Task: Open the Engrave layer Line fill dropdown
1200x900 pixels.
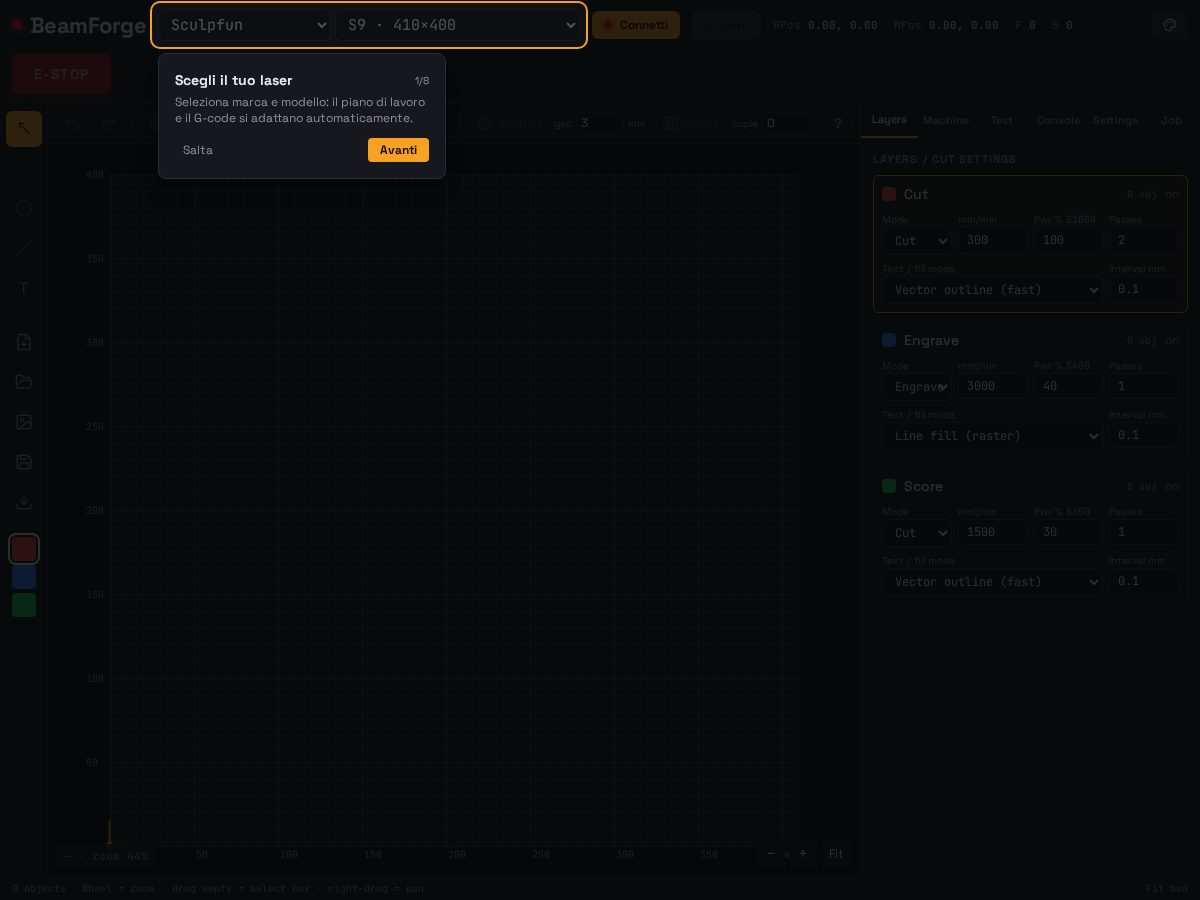Action: click(x=992, y=436)
